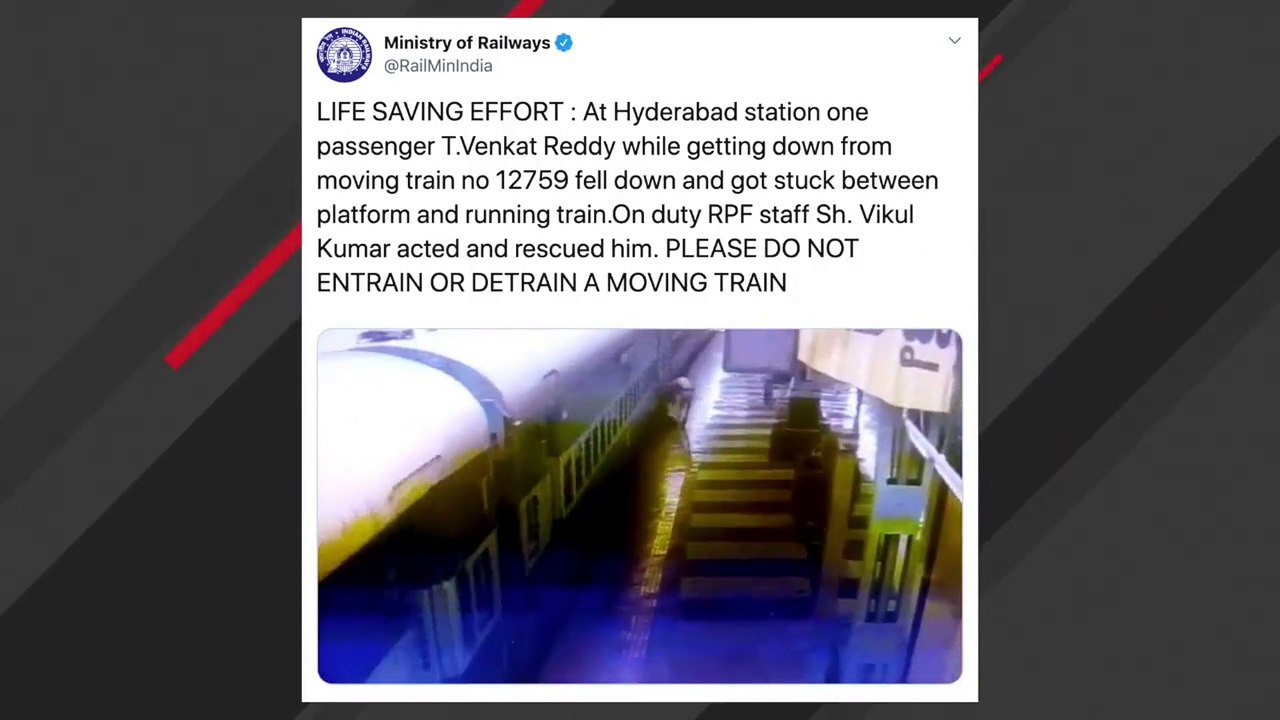The height and width of the screenshot is (720, 1280).
Task: Click 'ENTRAIN OR DETRAIN A MOVING TRAIN' line
Action: [x=552, y=283]
